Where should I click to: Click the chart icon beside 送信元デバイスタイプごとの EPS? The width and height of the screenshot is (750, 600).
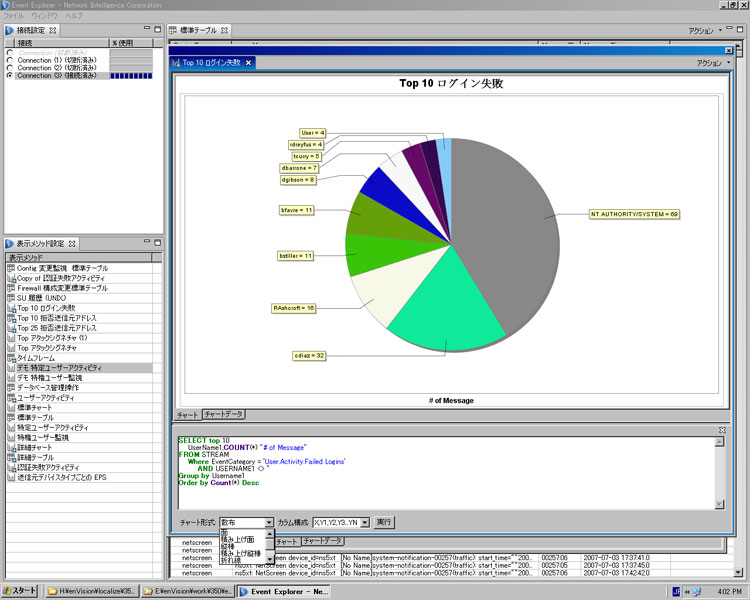[11, 478]
